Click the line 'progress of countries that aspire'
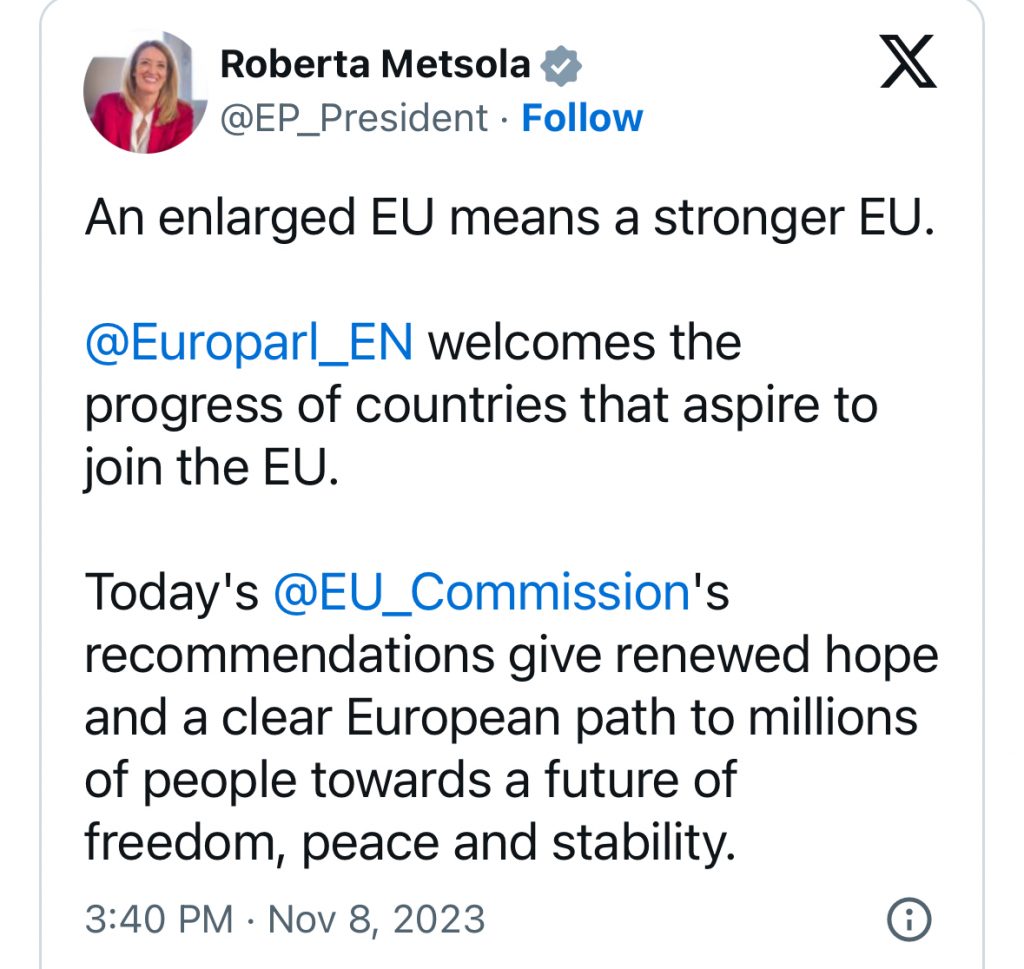Viewport: 1024px width, 969px height. [452, 406]
